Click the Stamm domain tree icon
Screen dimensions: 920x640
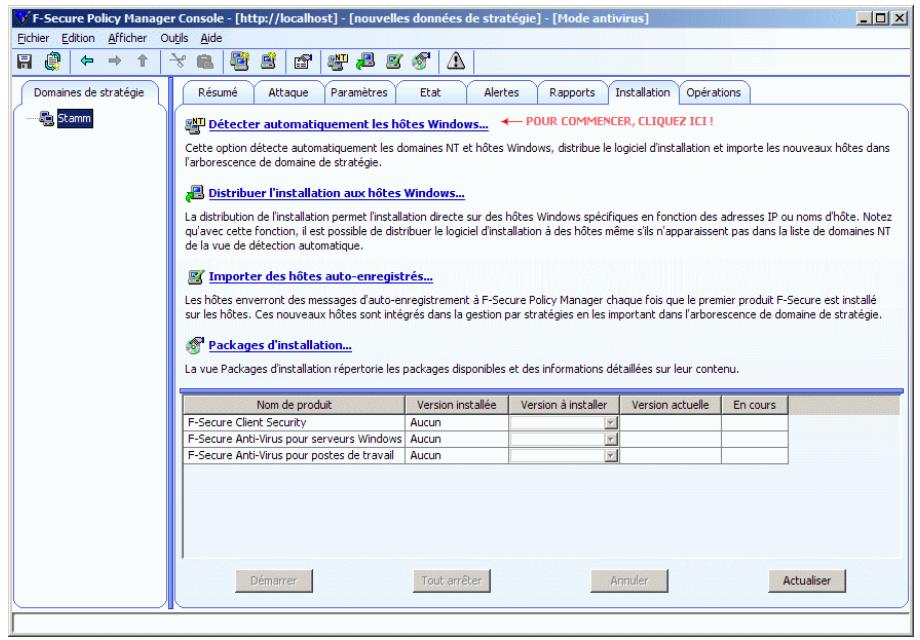(x=47, y=118)
